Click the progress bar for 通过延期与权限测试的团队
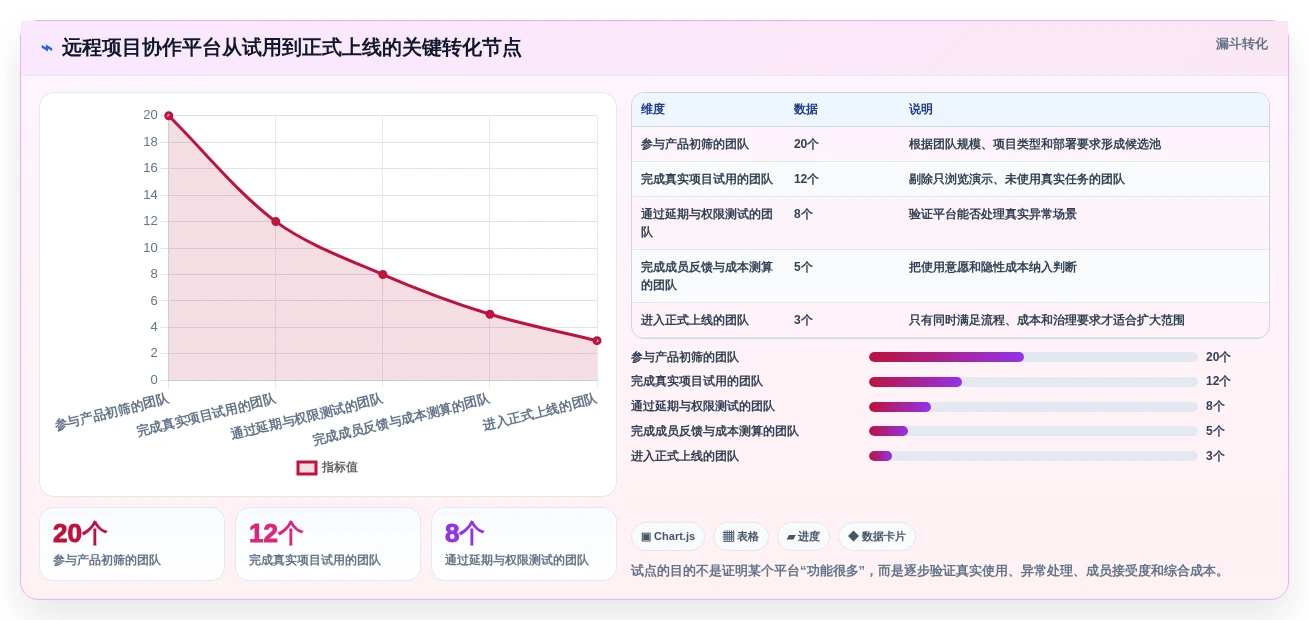This screenshot has width=1309, height=620. click(x=1033, y=406)
